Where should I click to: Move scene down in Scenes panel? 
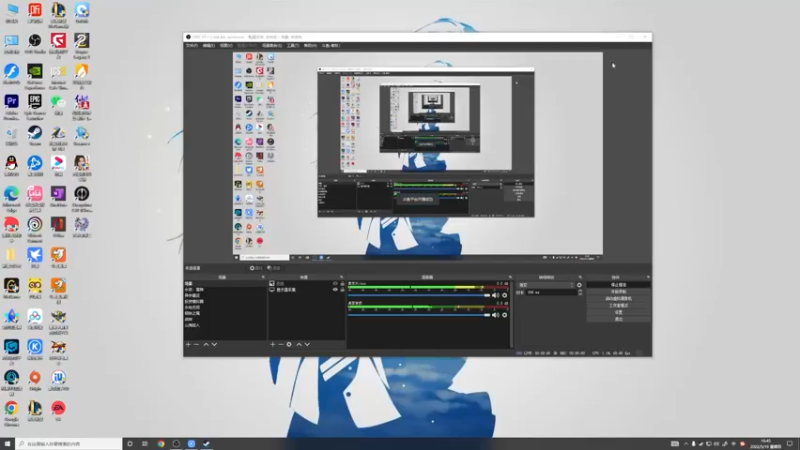pos(214,344)
